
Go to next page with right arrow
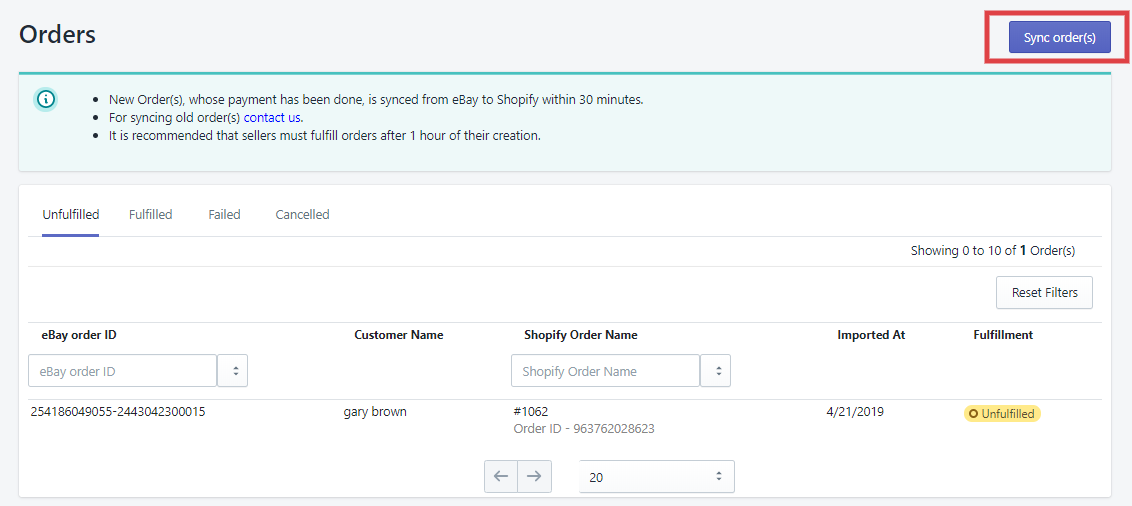[535, 477]
